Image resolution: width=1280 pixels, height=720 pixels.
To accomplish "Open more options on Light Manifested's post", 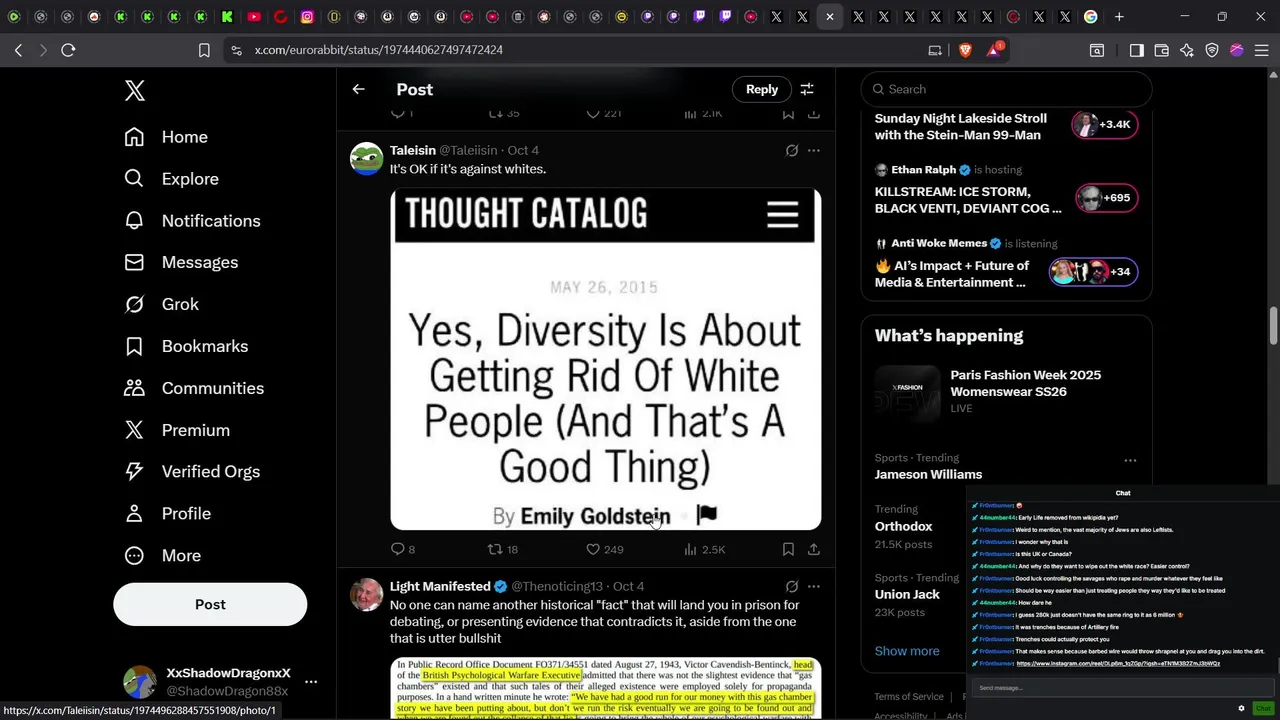I will click(x=814, y=586).
